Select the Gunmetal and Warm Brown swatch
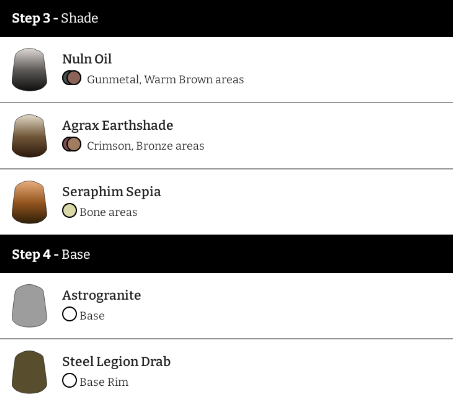 [72, 78]
